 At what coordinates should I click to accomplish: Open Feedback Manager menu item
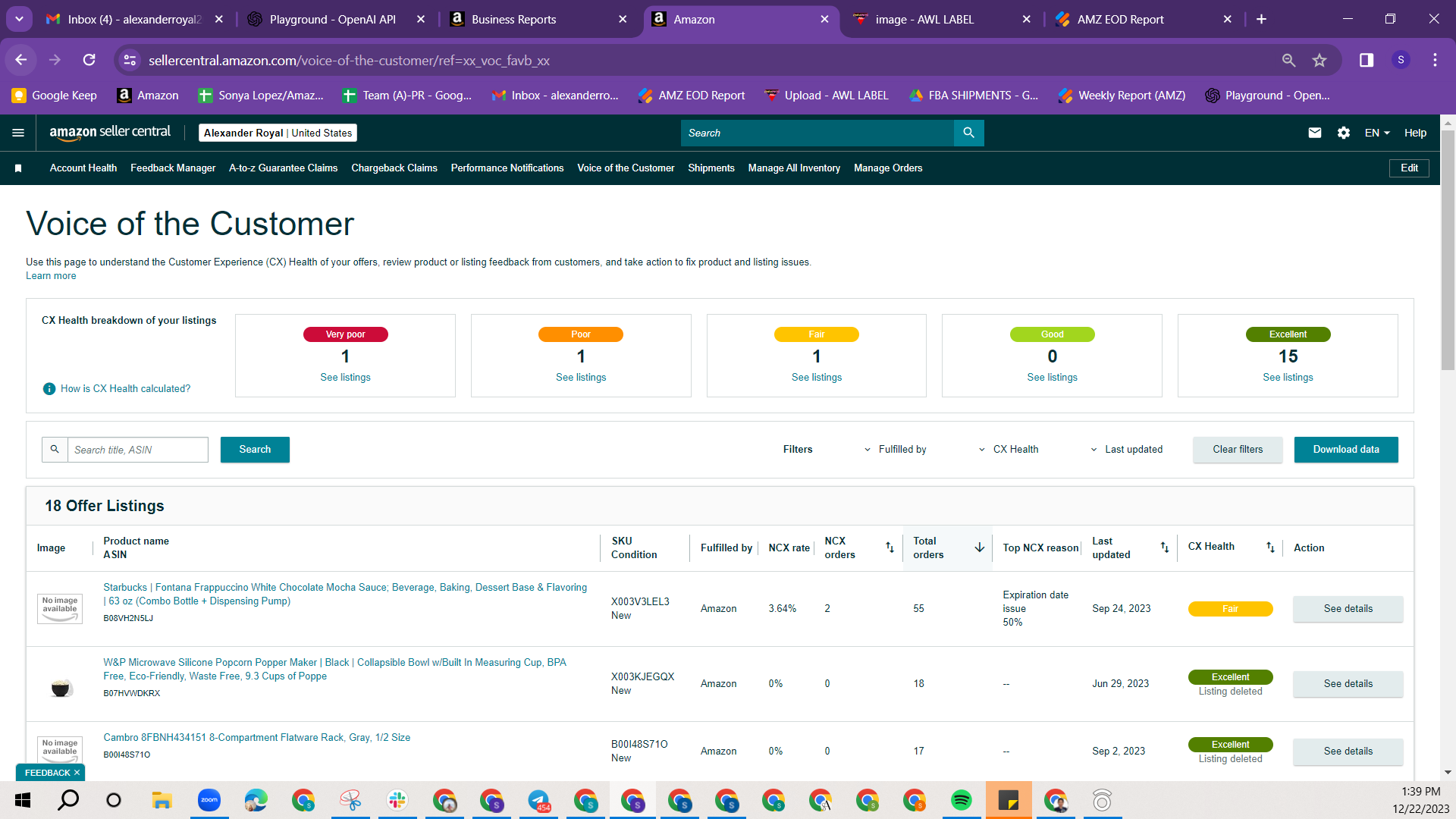pyautogui.click(x=173, y=168)
